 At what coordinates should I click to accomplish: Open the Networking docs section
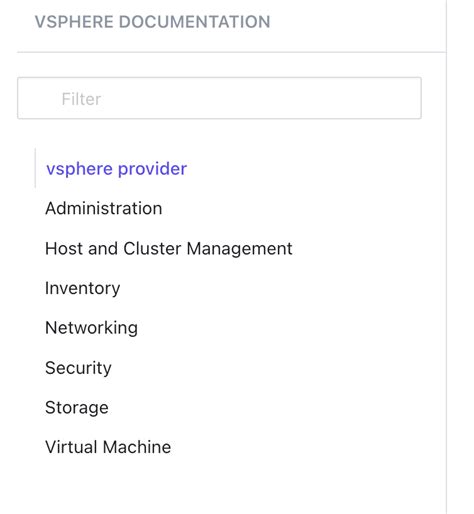point(91,328)
